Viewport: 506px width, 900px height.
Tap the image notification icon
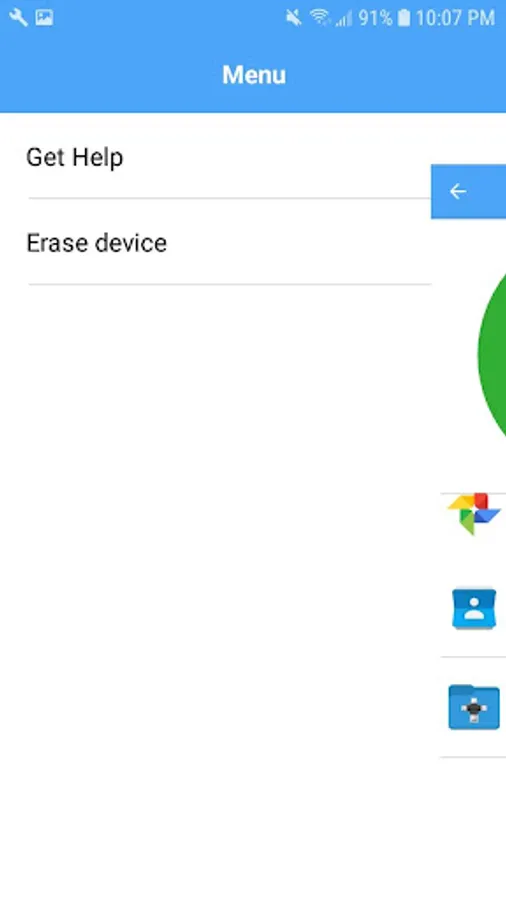(x=44, y=18)
